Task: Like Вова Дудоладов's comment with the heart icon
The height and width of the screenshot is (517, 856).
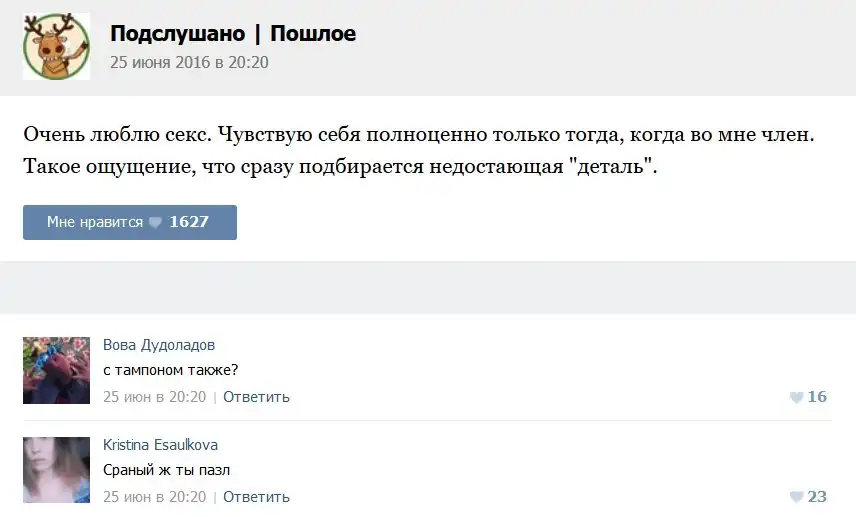Action: tap(796, 397)
